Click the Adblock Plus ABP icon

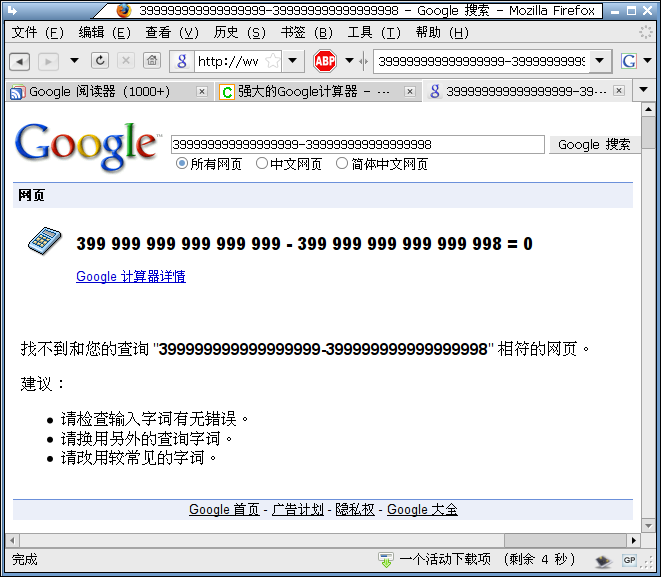325,61
